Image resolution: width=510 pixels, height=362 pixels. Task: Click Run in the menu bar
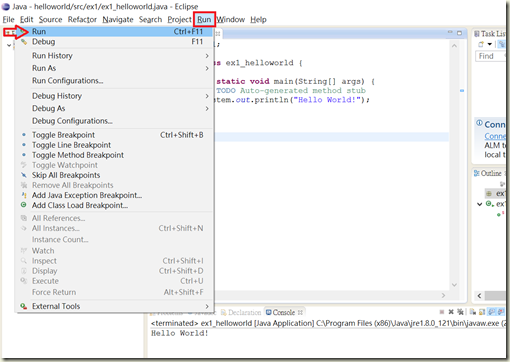204,20
